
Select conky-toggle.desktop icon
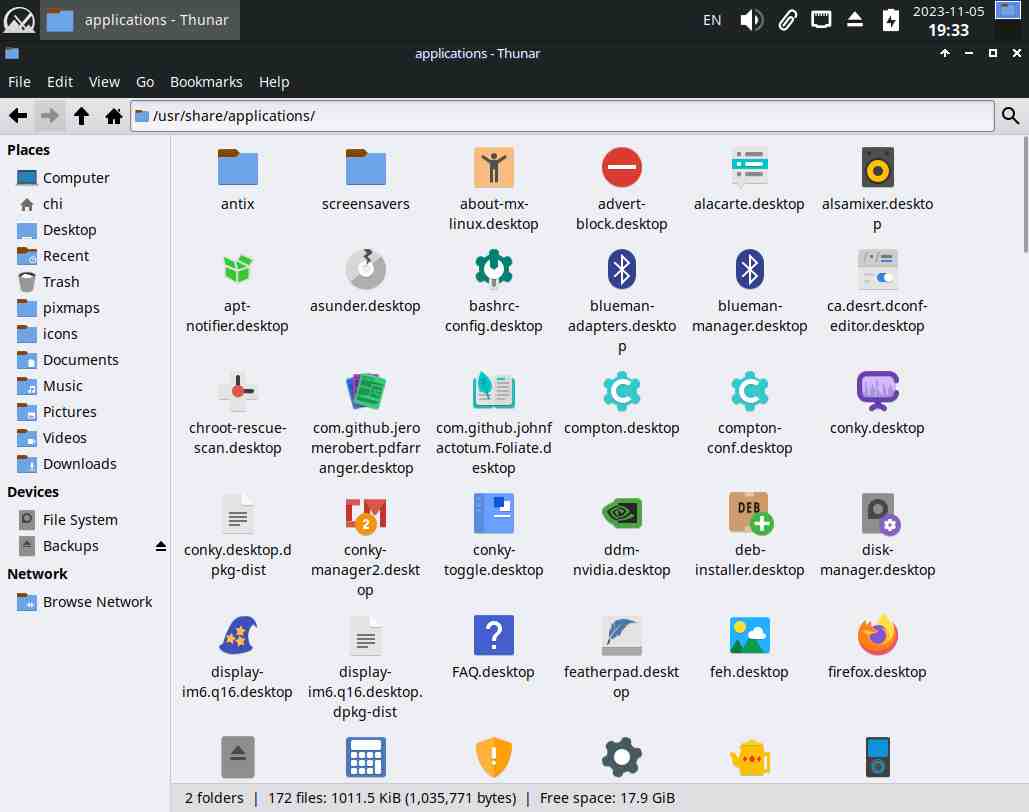494,513
